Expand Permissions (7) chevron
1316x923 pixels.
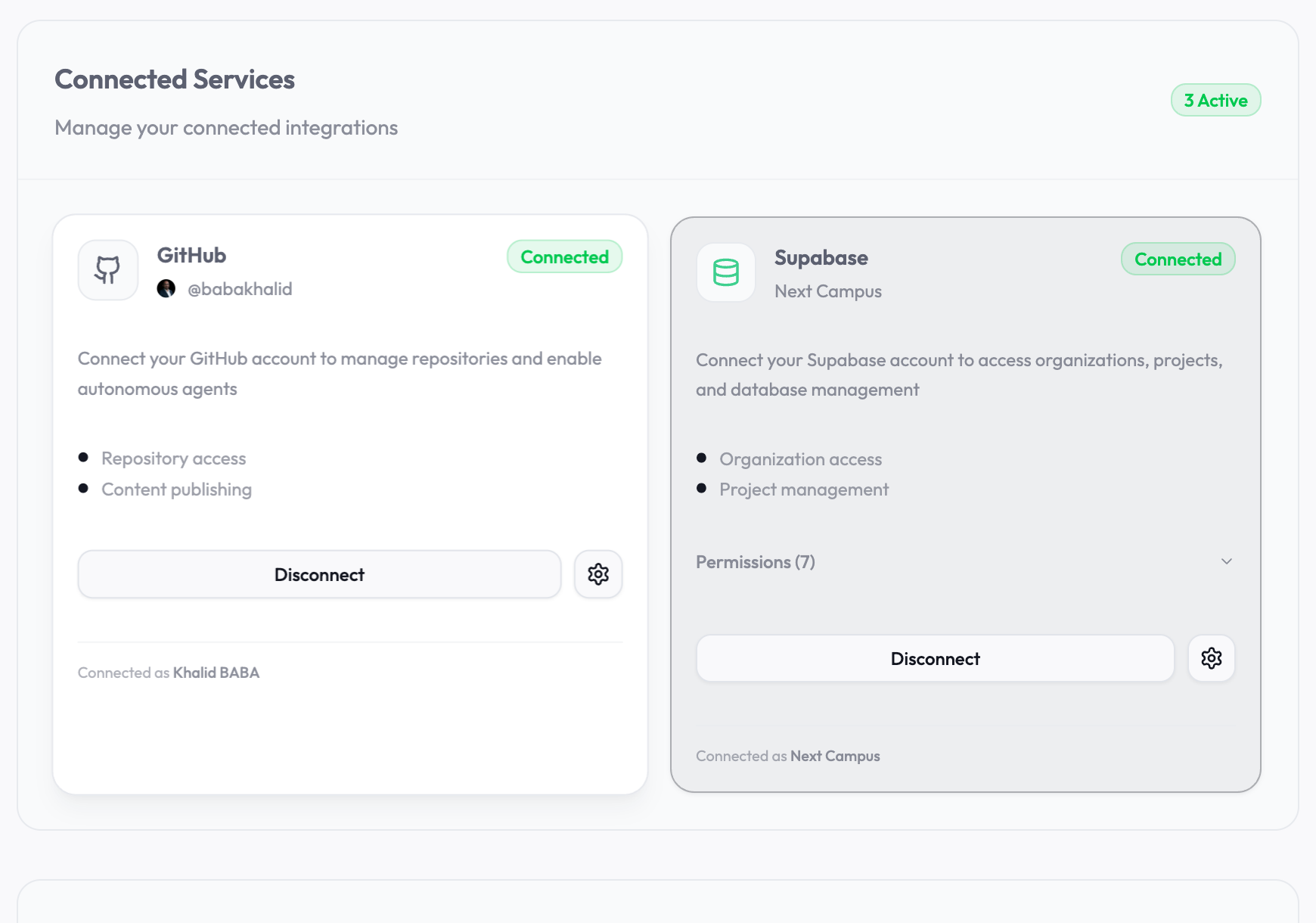1227,561
